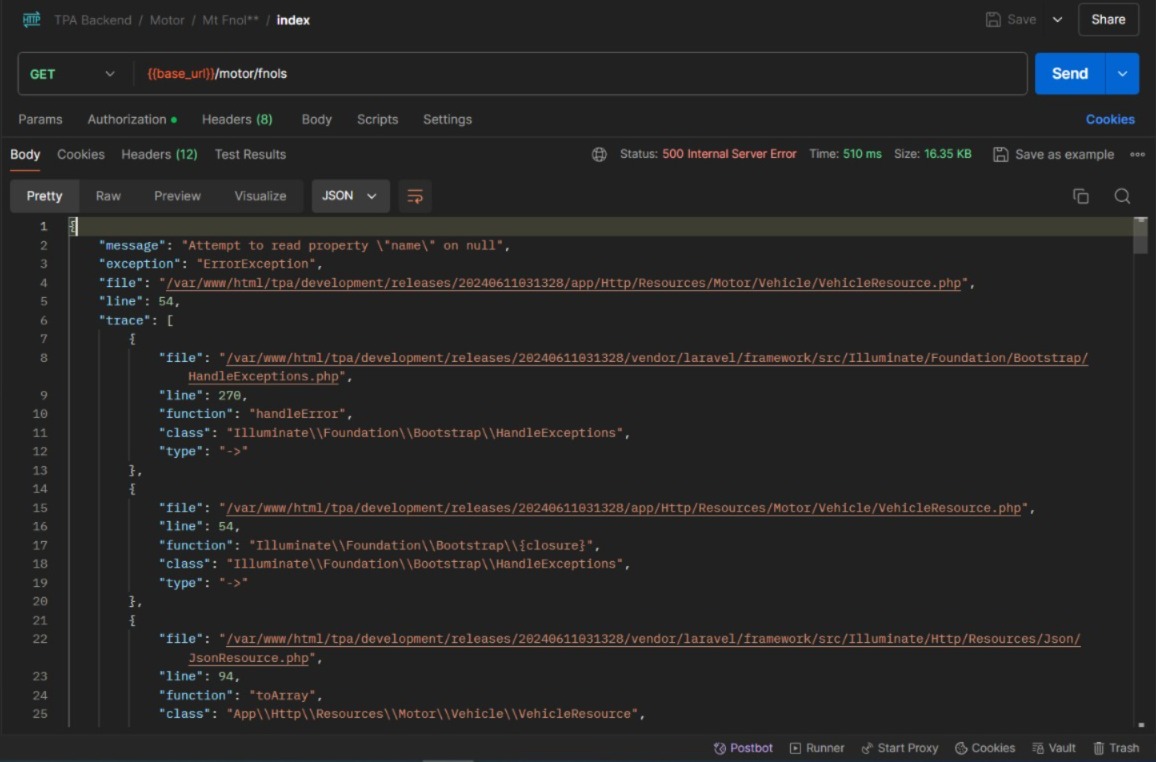Open the Trash in the footer
The image size is (1156, 762).
1115,748
